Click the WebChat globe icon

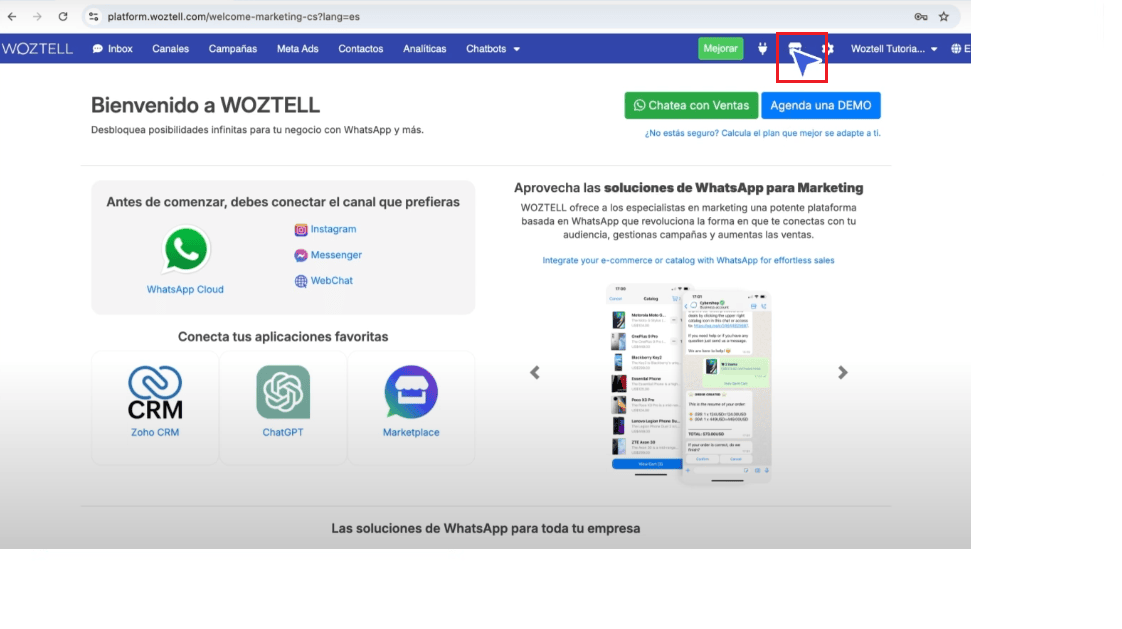pos(301,281)
